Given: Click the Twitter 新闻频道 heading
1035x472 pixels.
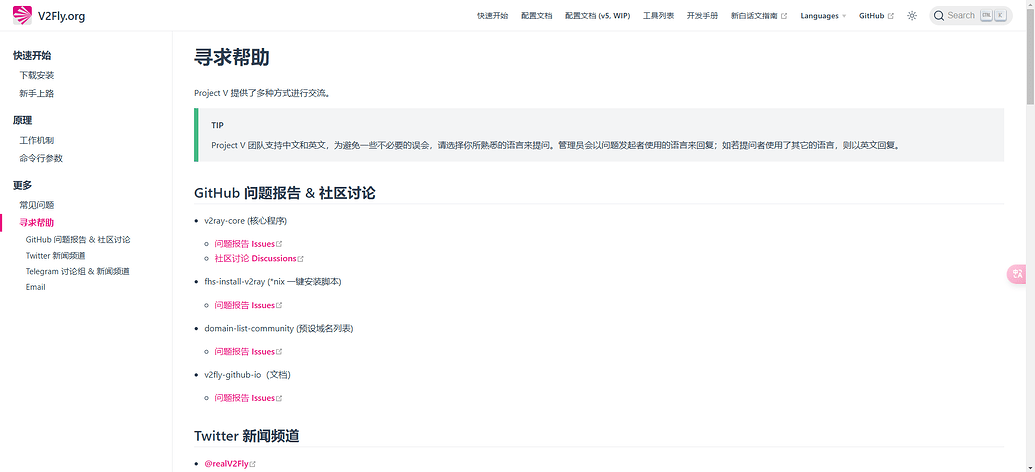Looking at the screenshot, I should pyautogui.click(x=247, y=436).
